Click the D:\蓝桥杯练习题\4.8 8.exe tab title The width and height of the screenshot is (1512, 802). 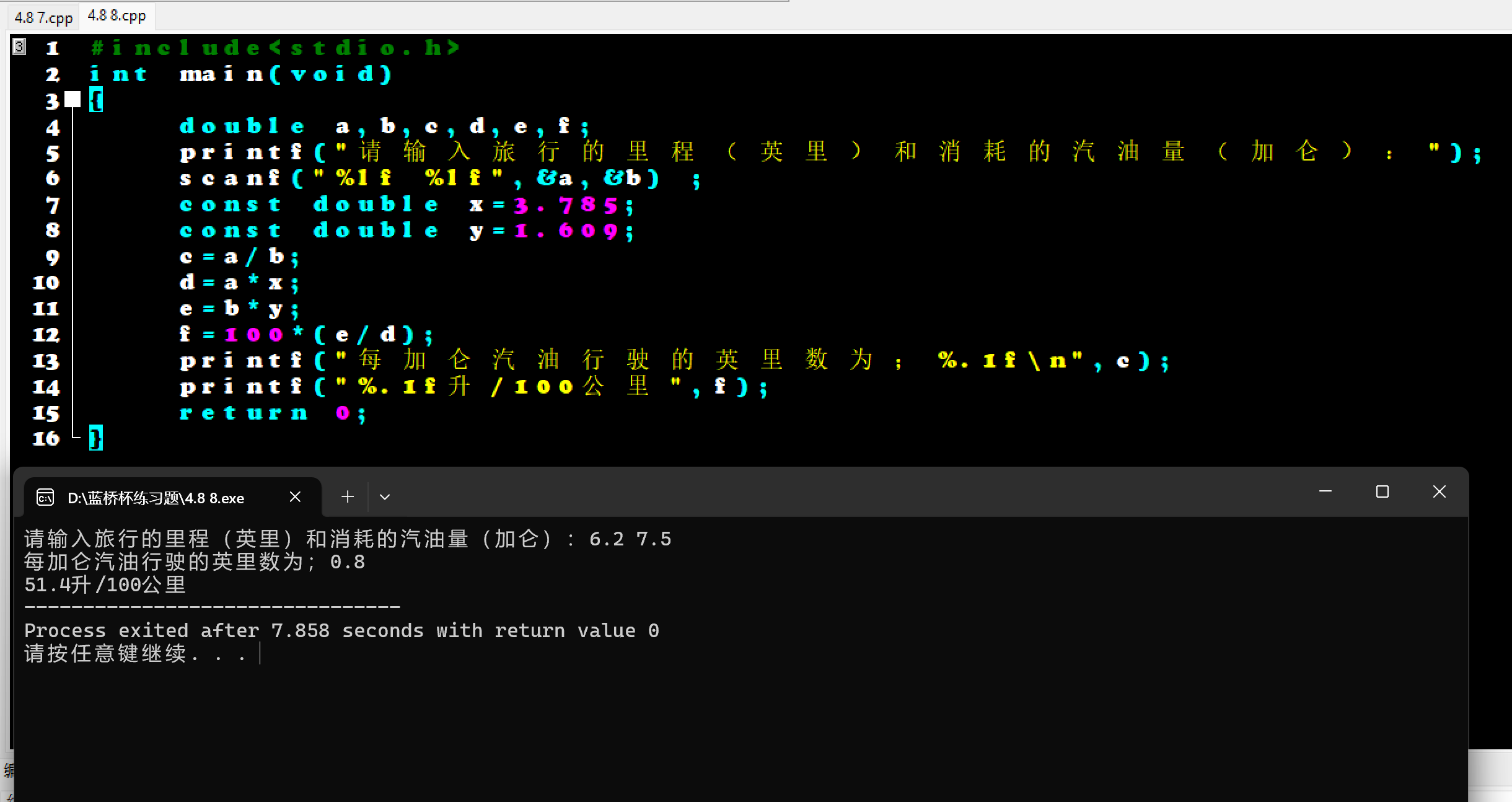156,498
